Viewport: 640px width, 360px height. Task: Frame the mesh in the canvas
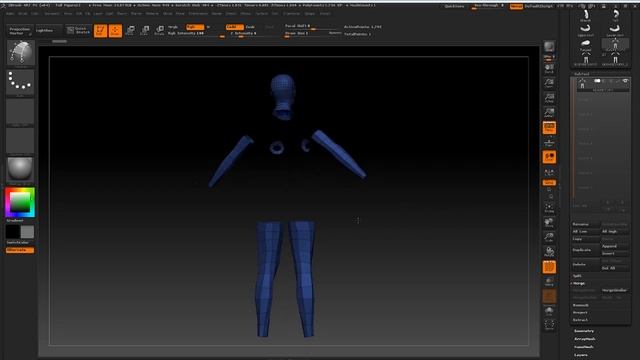tap(549, 209)
